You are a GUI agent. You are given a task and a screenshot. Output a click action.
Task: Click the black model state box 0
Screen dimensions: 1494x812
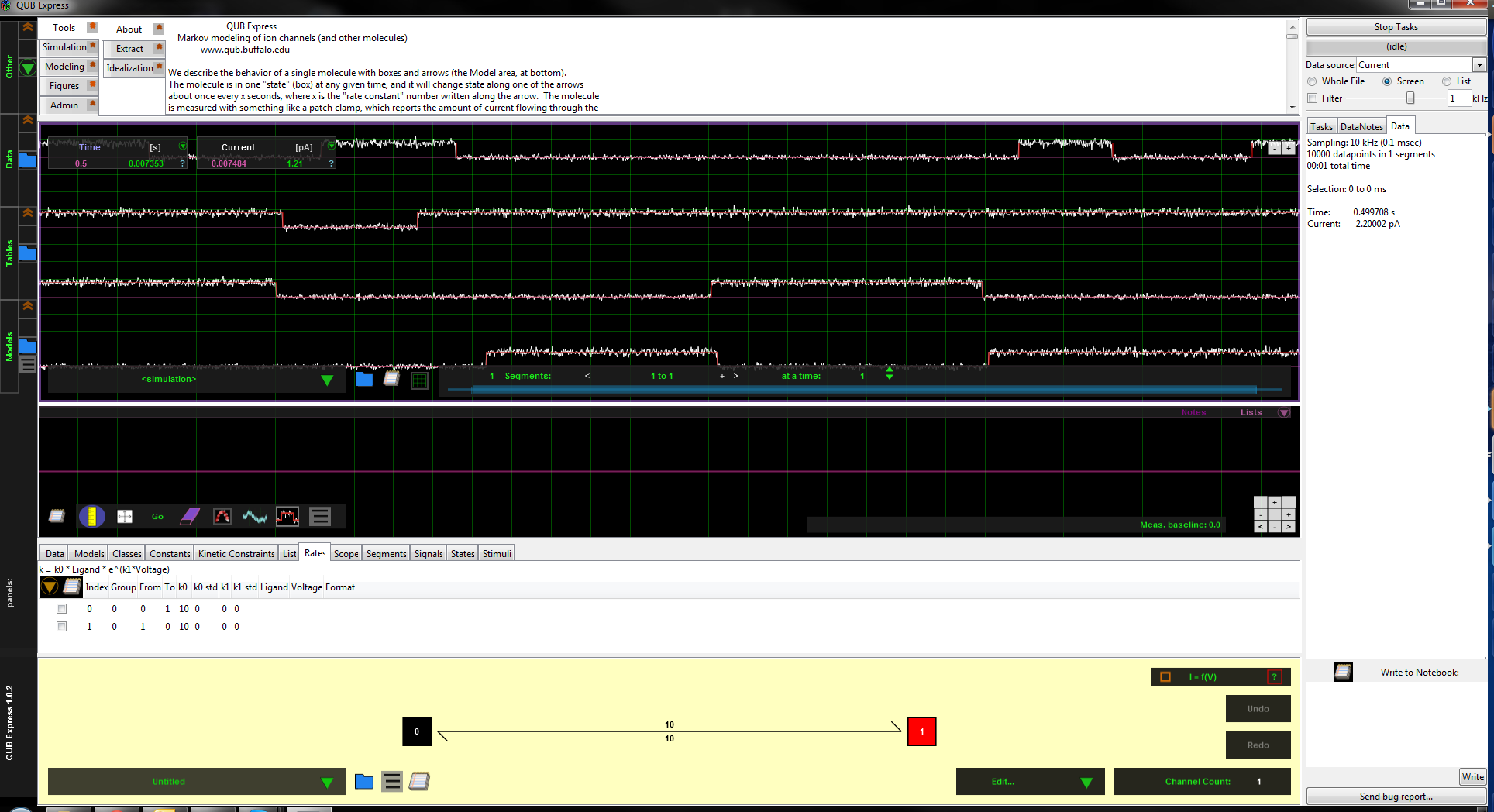coord(417,731)
